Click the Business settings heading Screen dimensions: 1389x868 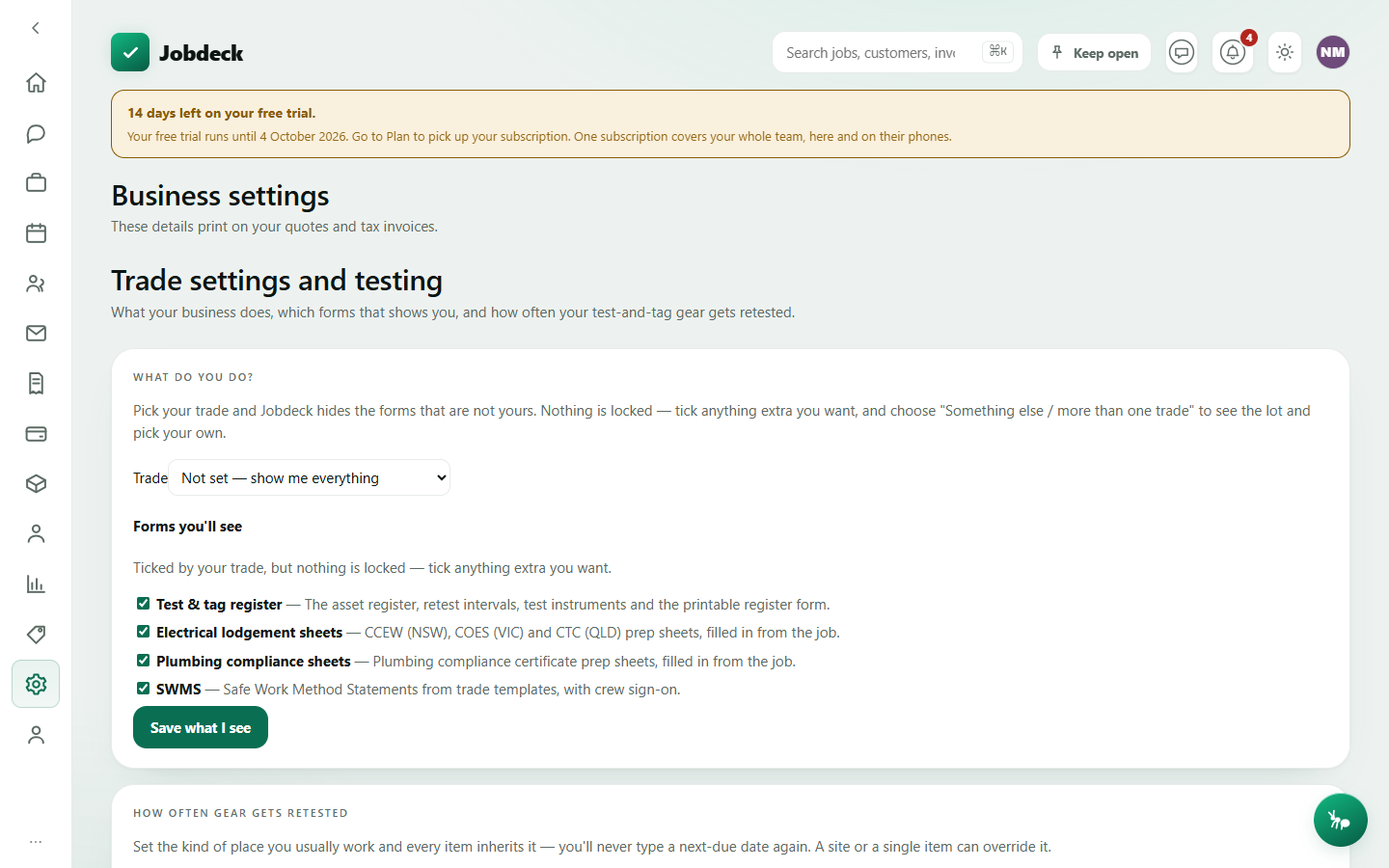click(x=220, y=196)
